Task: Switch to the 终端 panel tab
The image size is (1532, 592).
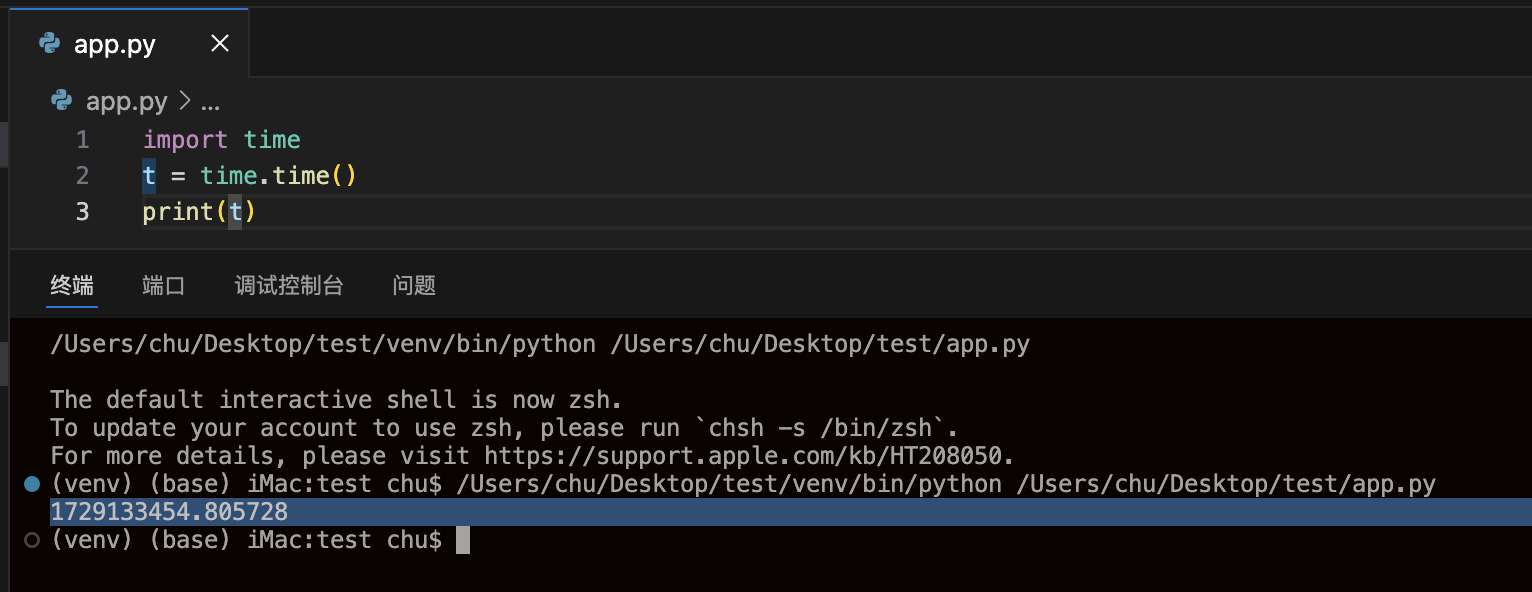Action: (x=72, y=285)
